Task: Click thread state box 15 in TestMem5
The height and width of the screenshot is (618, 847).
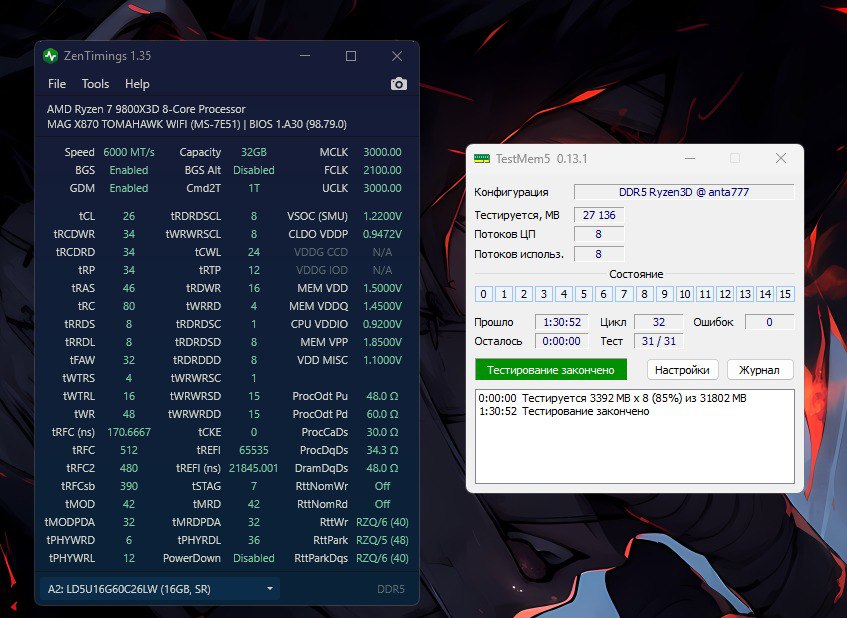Action: [x=785, y=294]
